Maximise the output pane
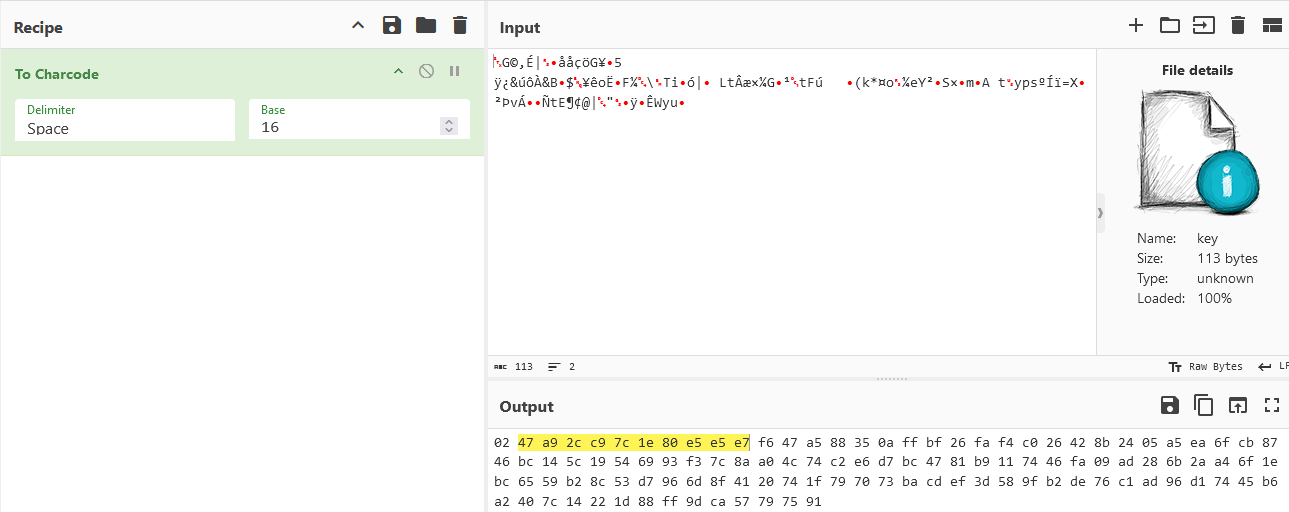This screenshot has height=512, width=1289. pos(1272,405)
